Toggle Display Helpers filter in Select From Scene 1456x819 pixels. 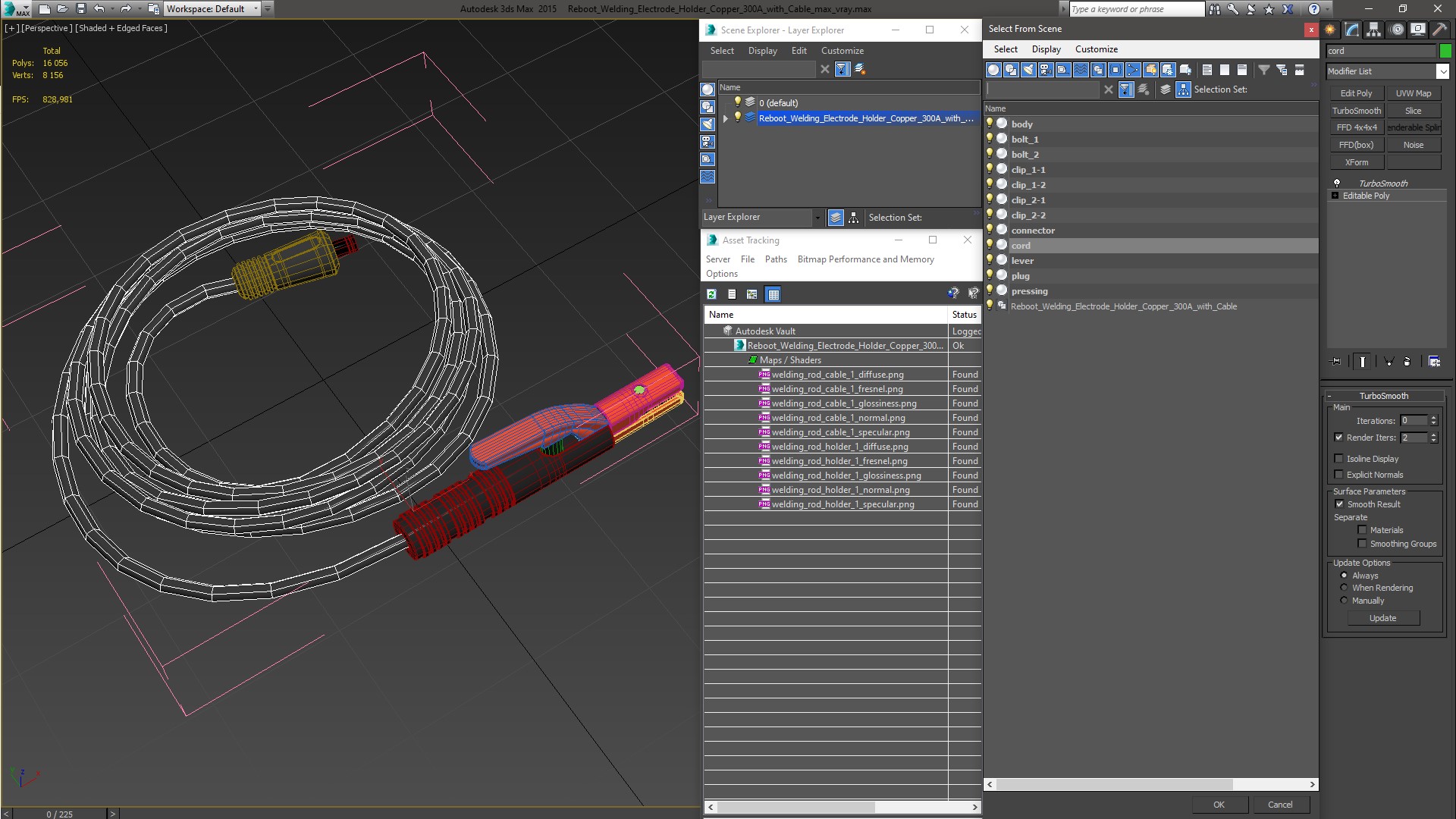(x=1063, y=70)
